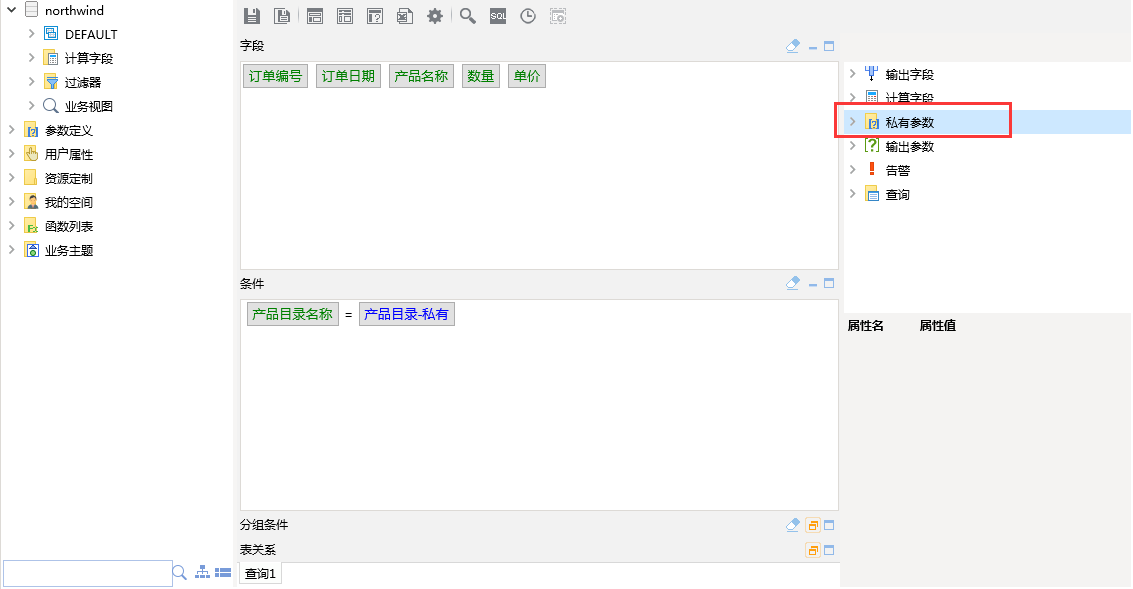Select the 查询1 tab
This screenshot has width=1133, height=589.
[x=260, y=574]
